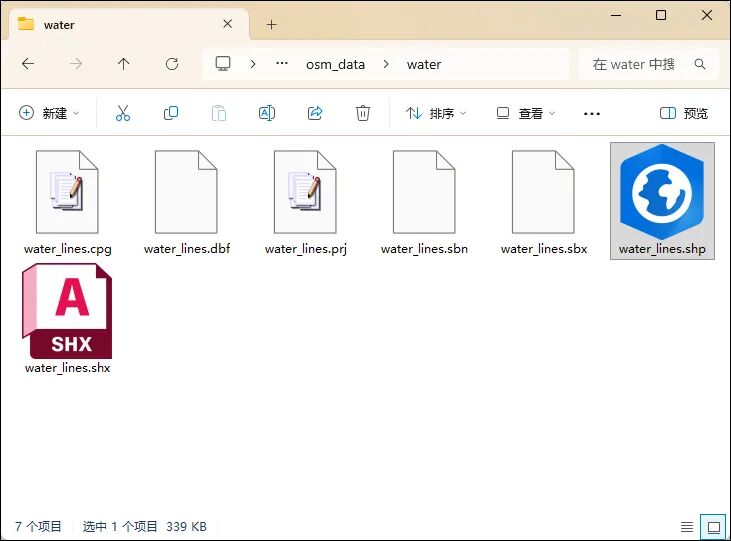Screen dimensions: 731x541
Task: Click the water_lines.shp globe icon
Action: click(x=662, y=192)
